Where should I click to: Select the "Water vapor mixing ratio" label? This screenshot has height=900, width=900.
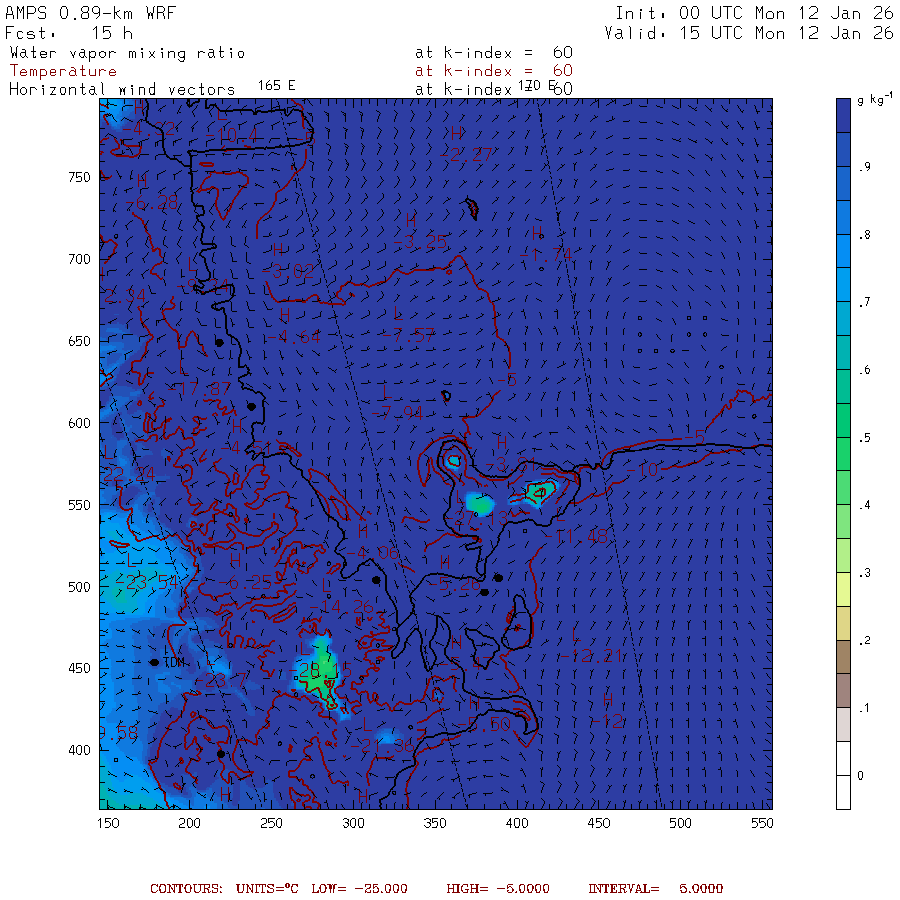click(x=127, y=53)
